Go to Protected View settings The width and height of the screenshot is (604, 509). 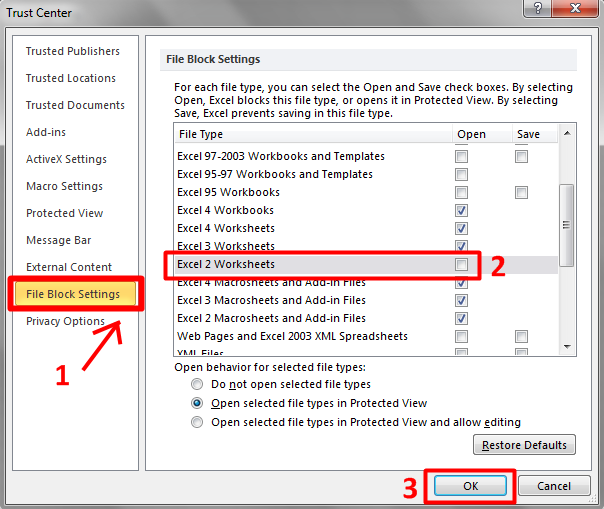coord(64,213)
